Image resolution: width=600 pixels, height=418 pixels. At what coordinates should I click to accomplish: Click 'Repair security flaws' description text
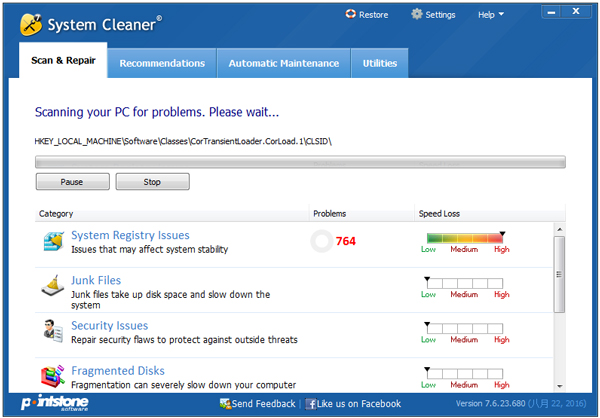(x=184, y=340)
